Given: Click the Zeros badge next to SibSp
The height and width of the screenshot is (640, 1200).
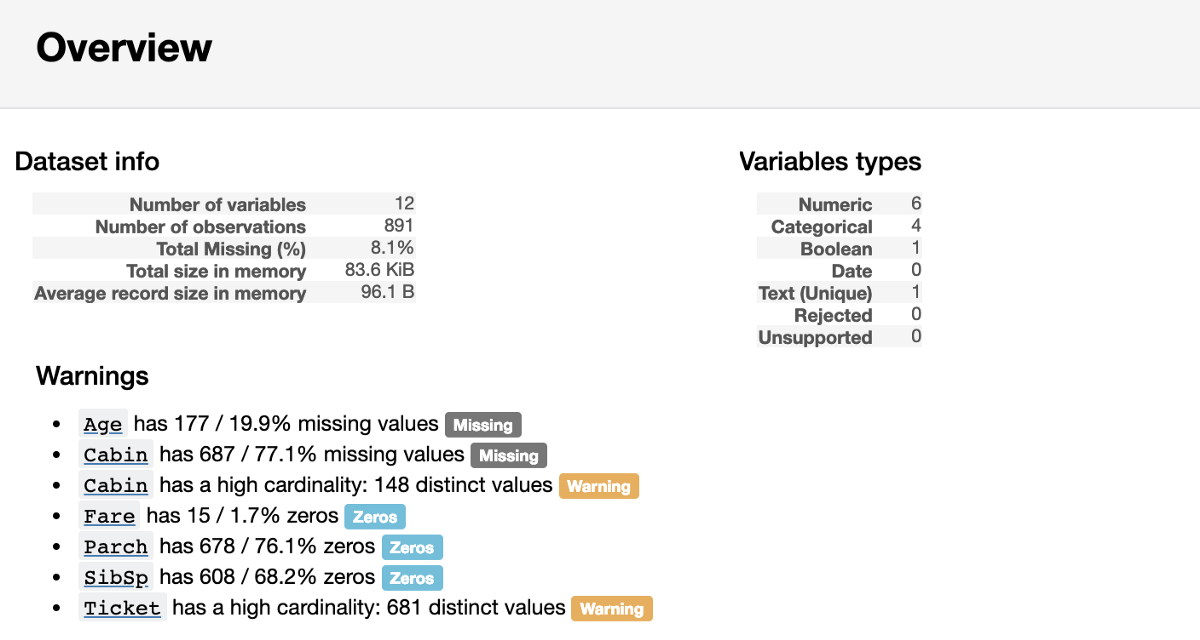Looking at the screenshot, I should point(412,578).
